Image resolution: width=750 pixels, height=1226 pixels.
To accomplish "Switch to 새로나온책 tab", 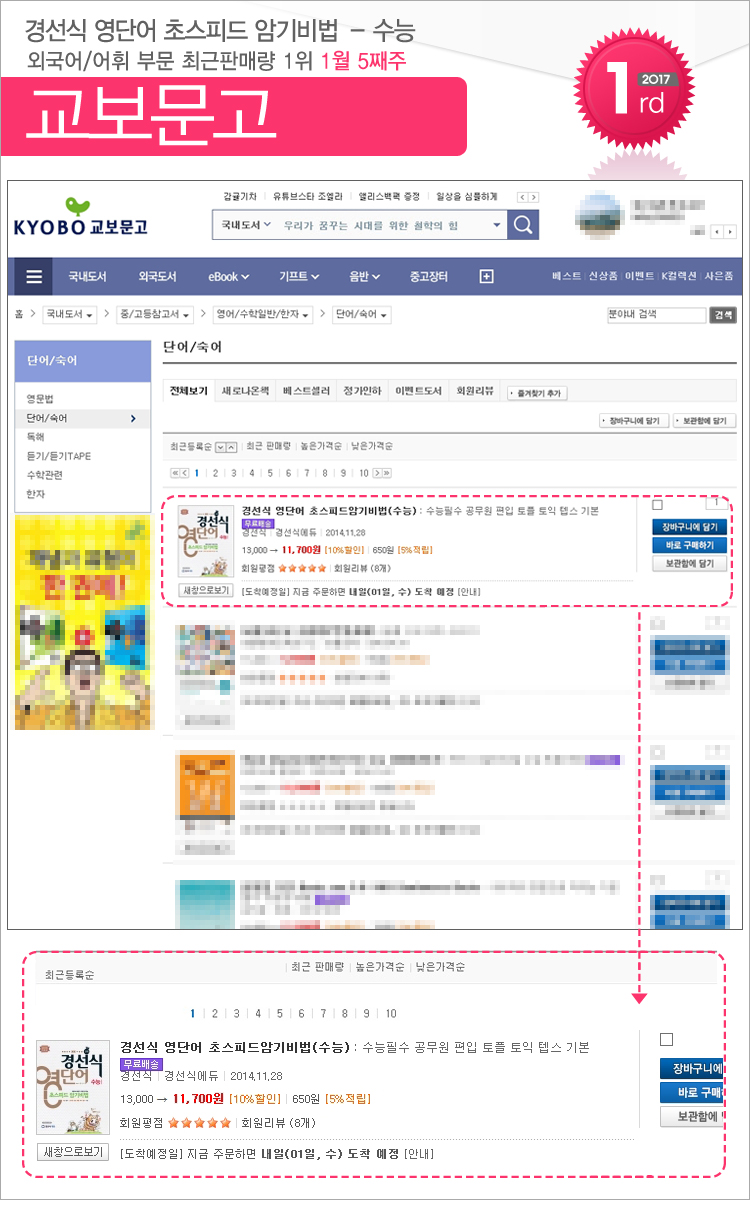I will click(x=245, y=391).
